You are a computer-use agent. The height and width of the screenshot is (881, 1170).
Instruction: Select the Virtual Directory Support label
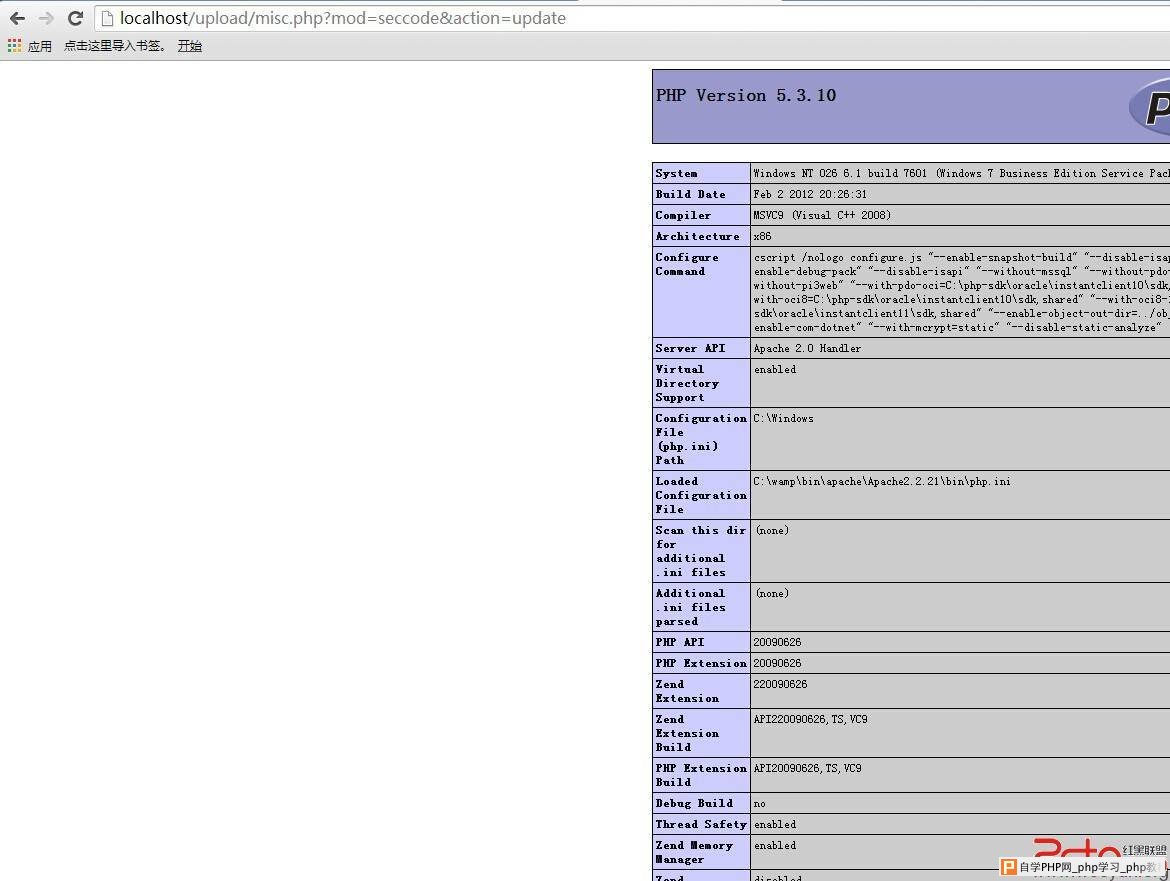686,383
